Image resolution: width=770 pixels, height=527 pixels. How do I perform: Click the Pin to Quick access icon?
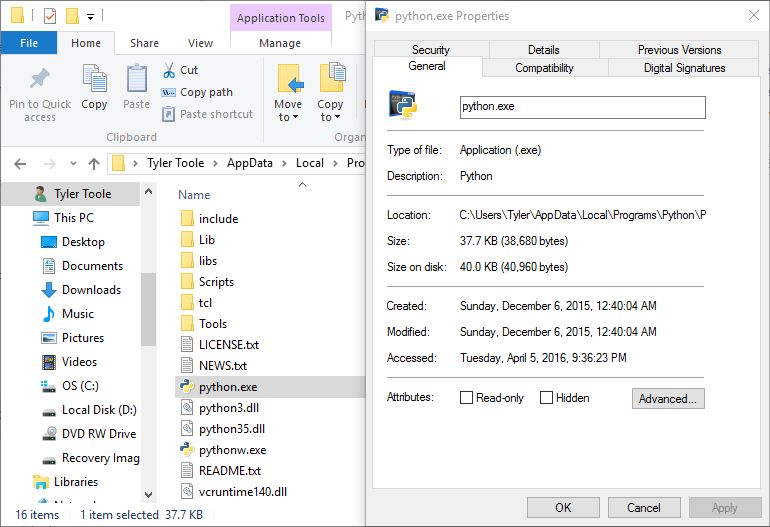pos(39,79)
